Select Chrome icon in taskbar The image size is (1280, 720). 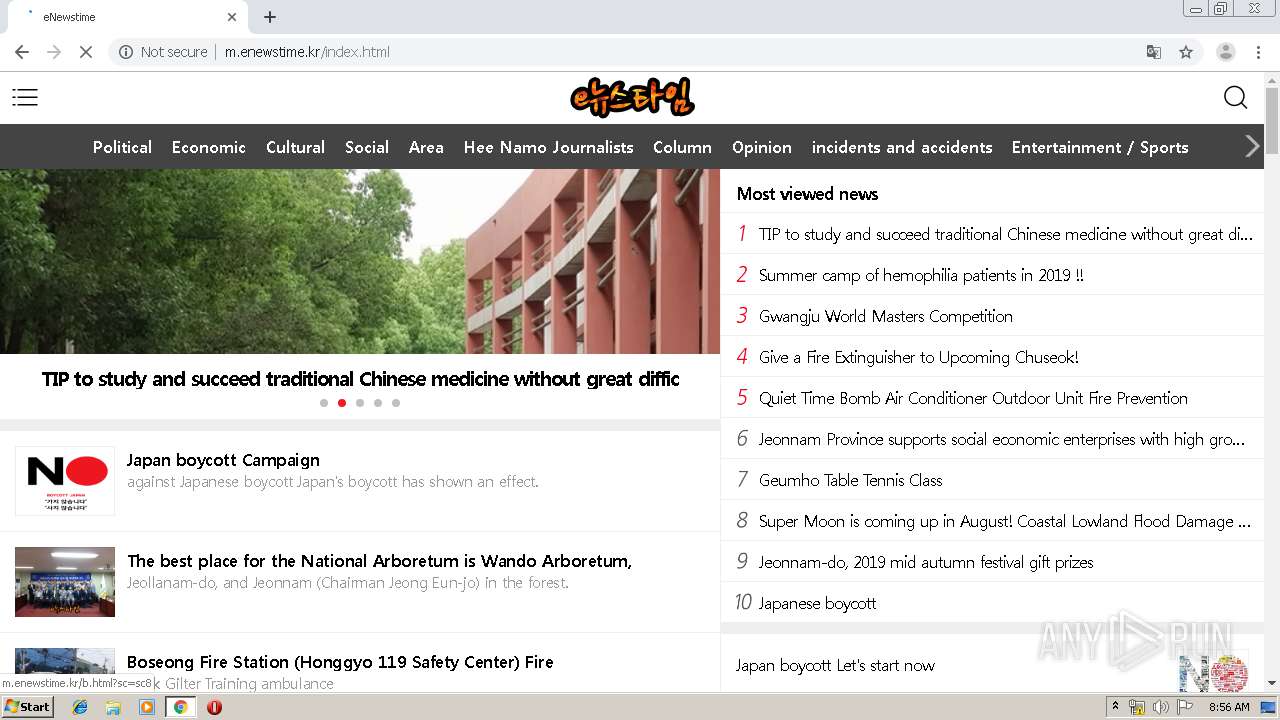coord(180,707)
